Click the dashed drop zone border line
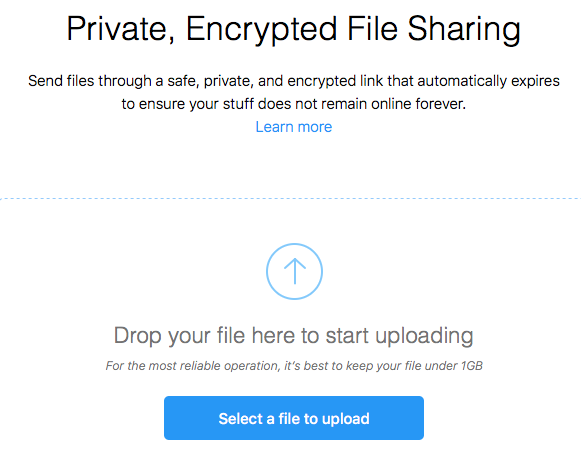 pos(290,199)
